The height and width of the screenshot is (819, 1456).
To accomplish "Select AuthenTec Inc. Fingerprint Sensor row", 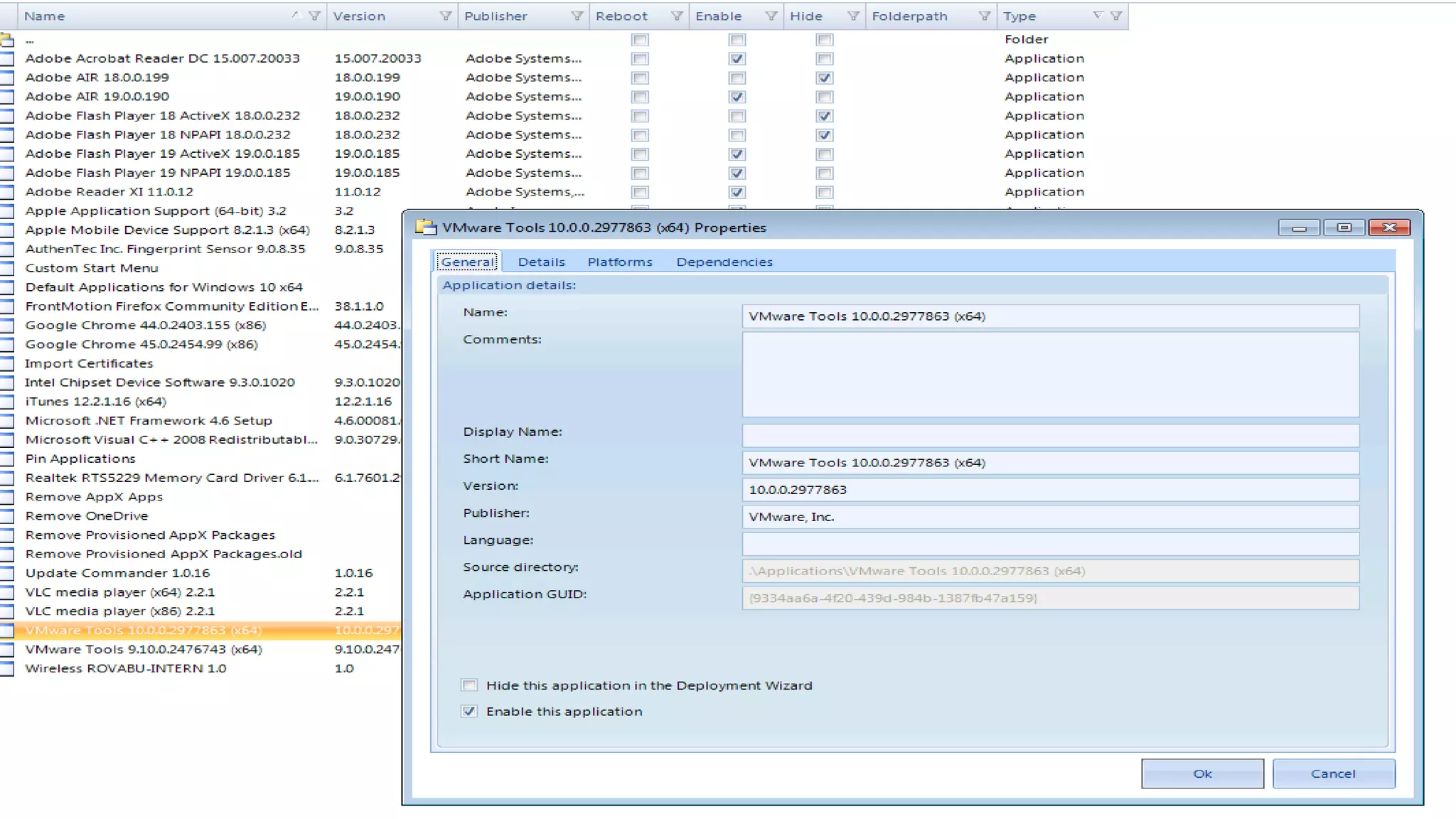I will tap(200, 250).
